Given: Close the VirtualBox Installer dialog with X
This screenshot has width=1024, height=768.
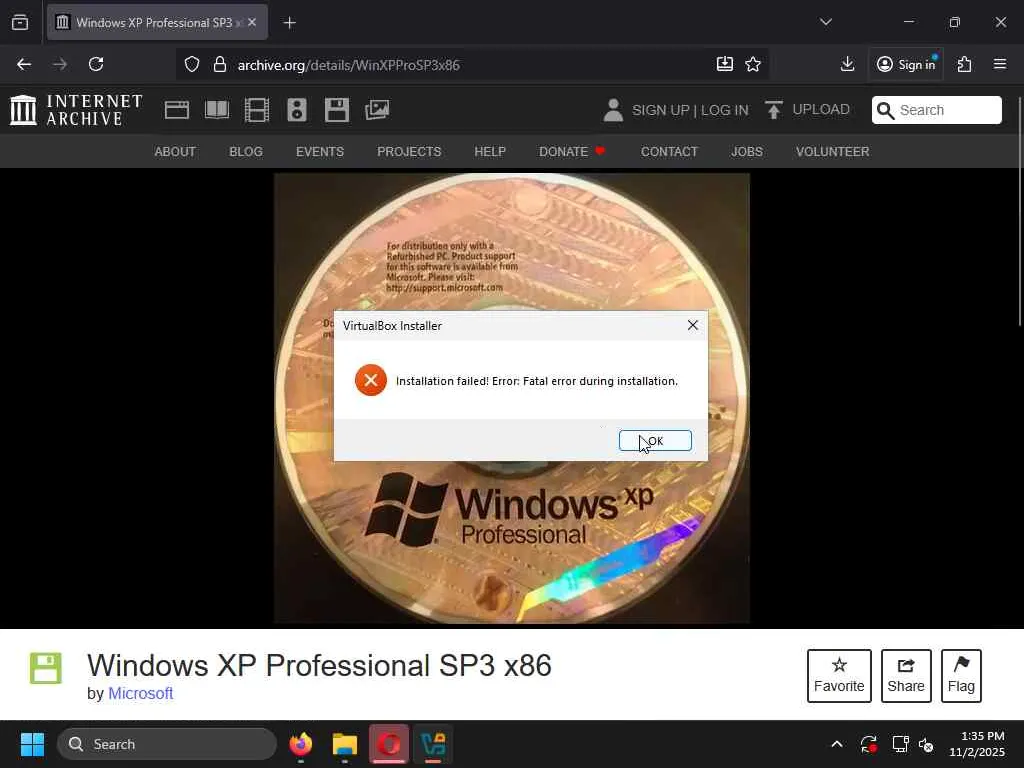Looking at the screenshot, I should click(x=693, y=325).
